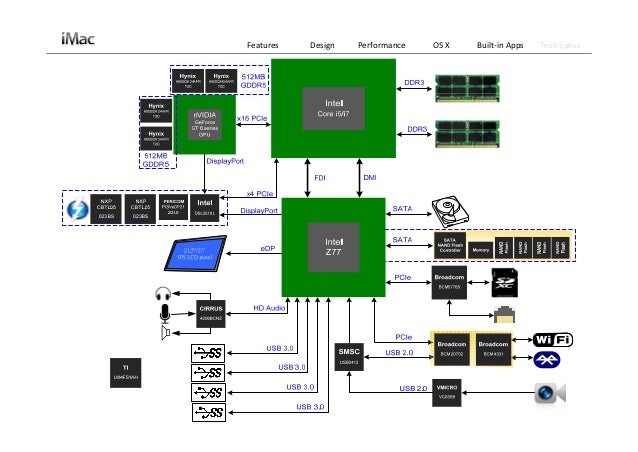Image resolution: width=638 pixels, height=452 pixels.
Task: Select the Ethernet port icon
Action: (x=504, y=314)
